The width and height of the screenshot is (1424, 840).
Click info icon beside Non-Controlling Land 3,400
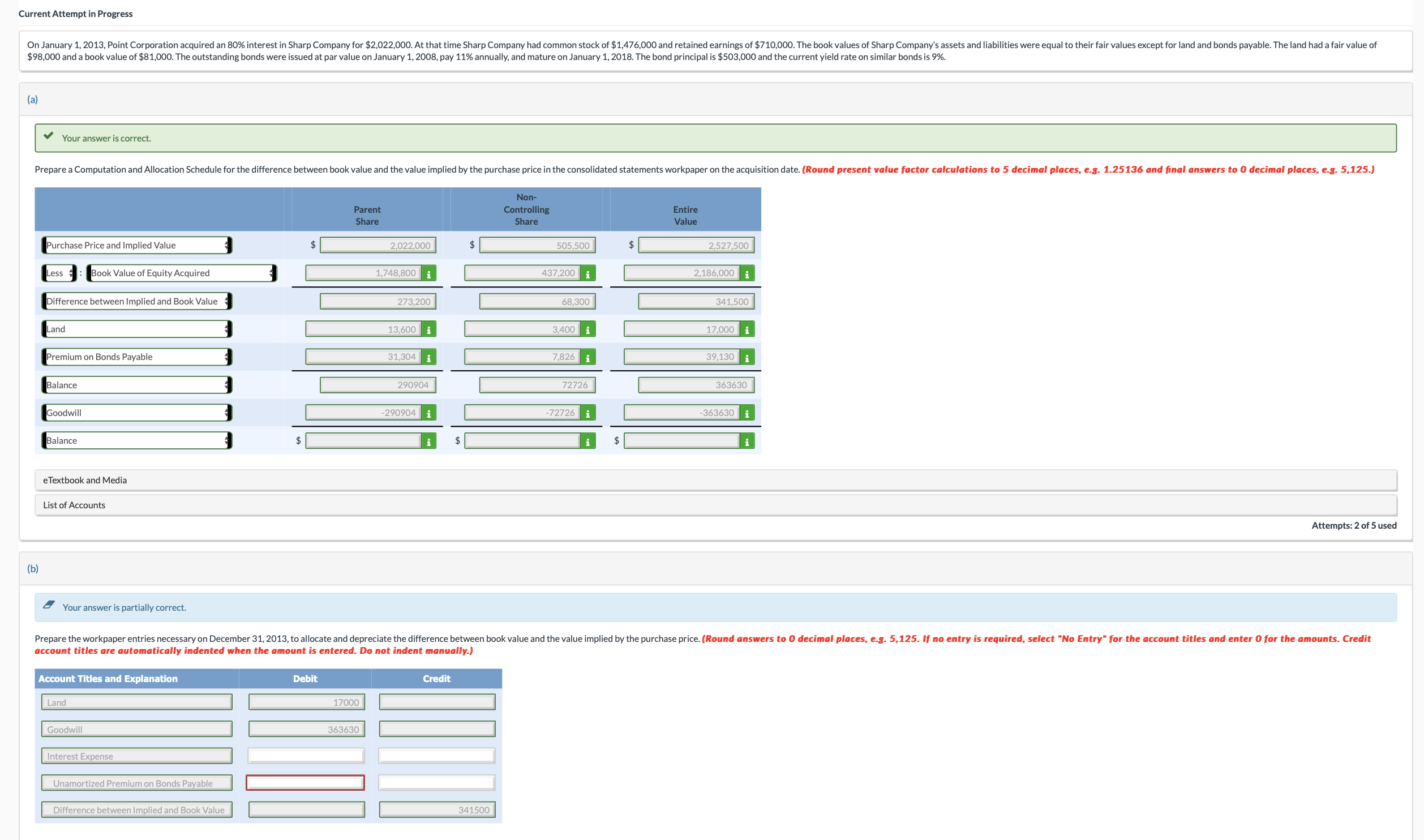click(x=587, y=330)
